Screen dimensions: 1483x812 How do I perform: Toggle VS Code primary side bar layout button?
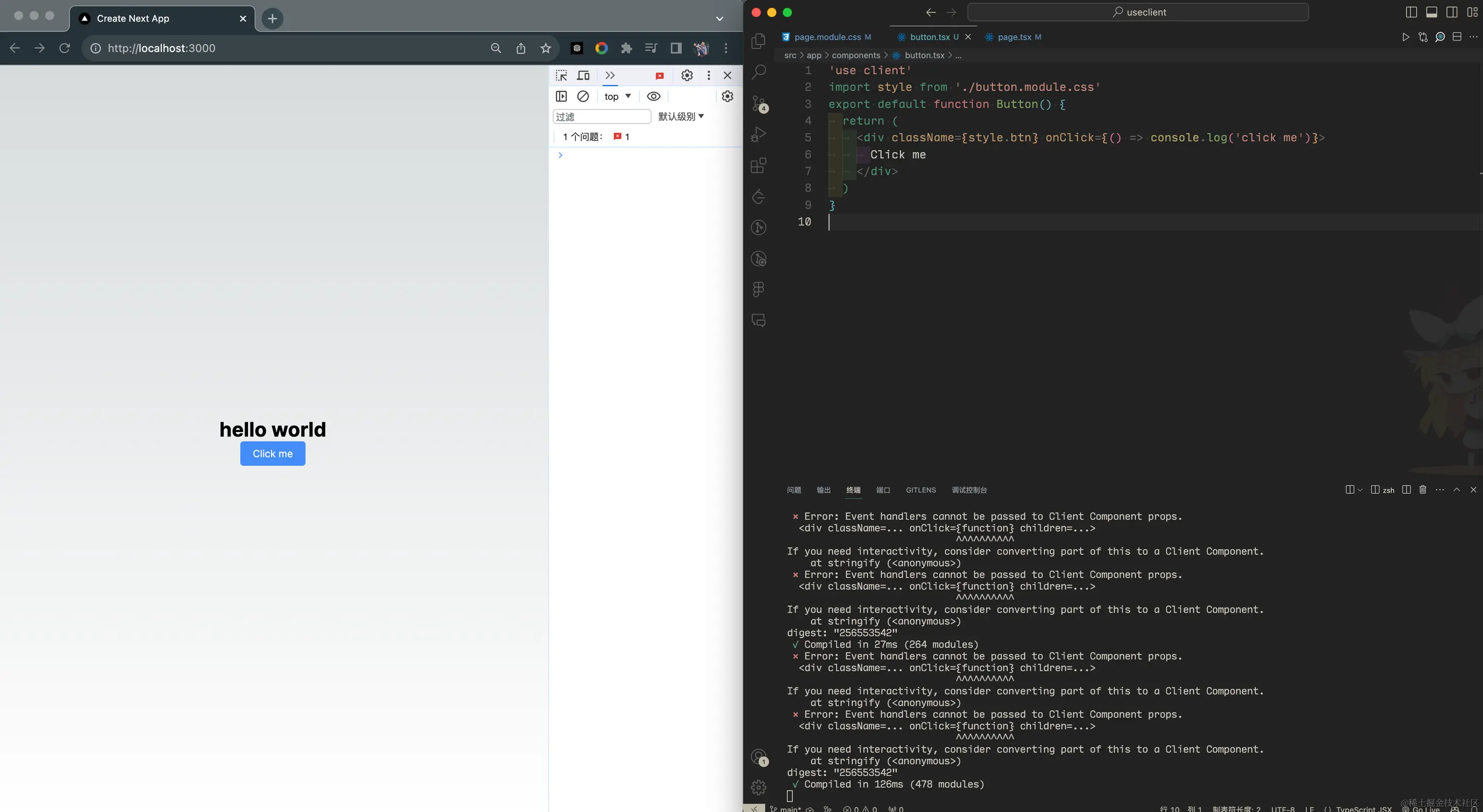pos(1411,12)
